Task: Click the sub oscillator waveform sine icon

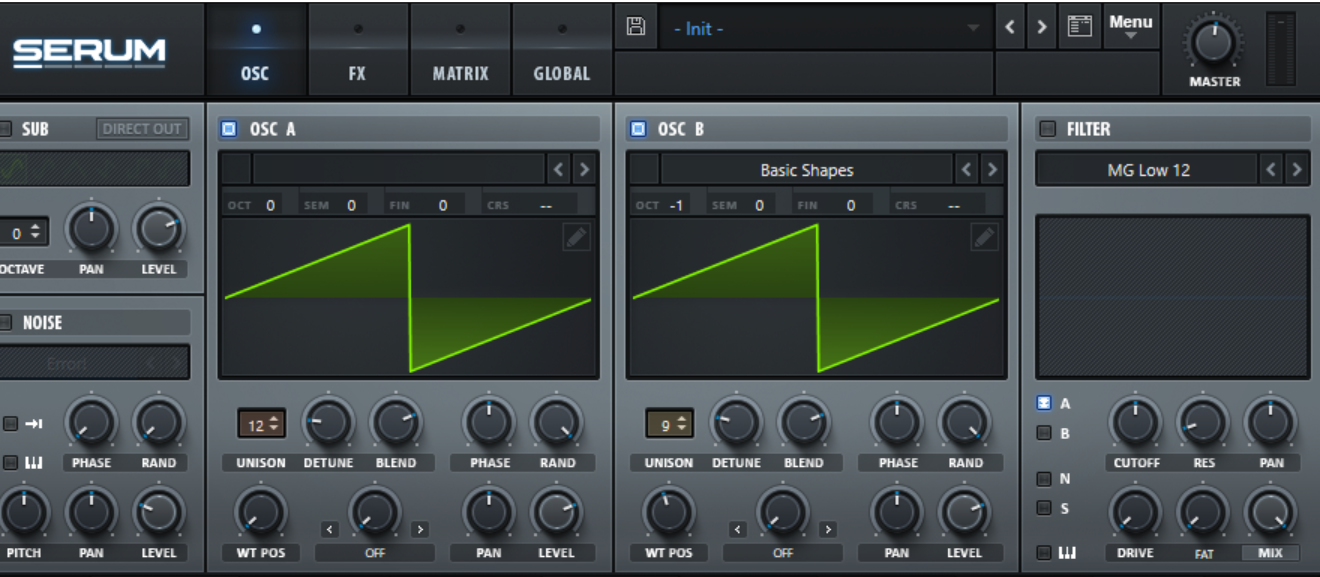Action: (x=12, y=169)
